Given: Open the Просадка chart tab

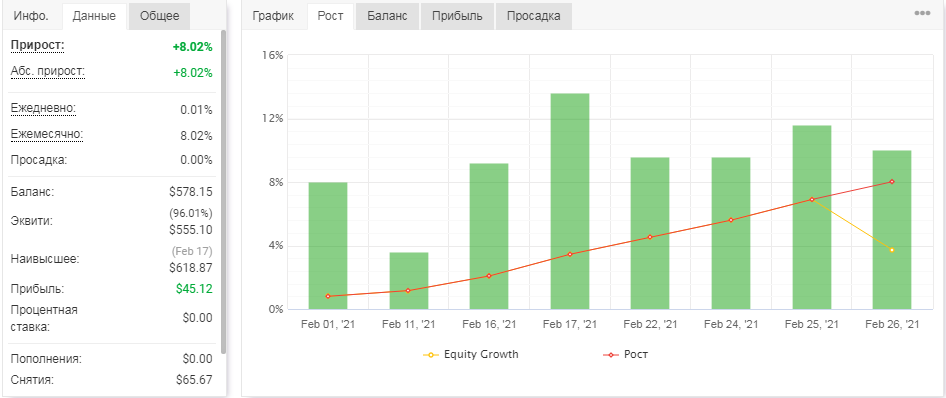Looking at the screenshot, I should click(x=533, y=16).
